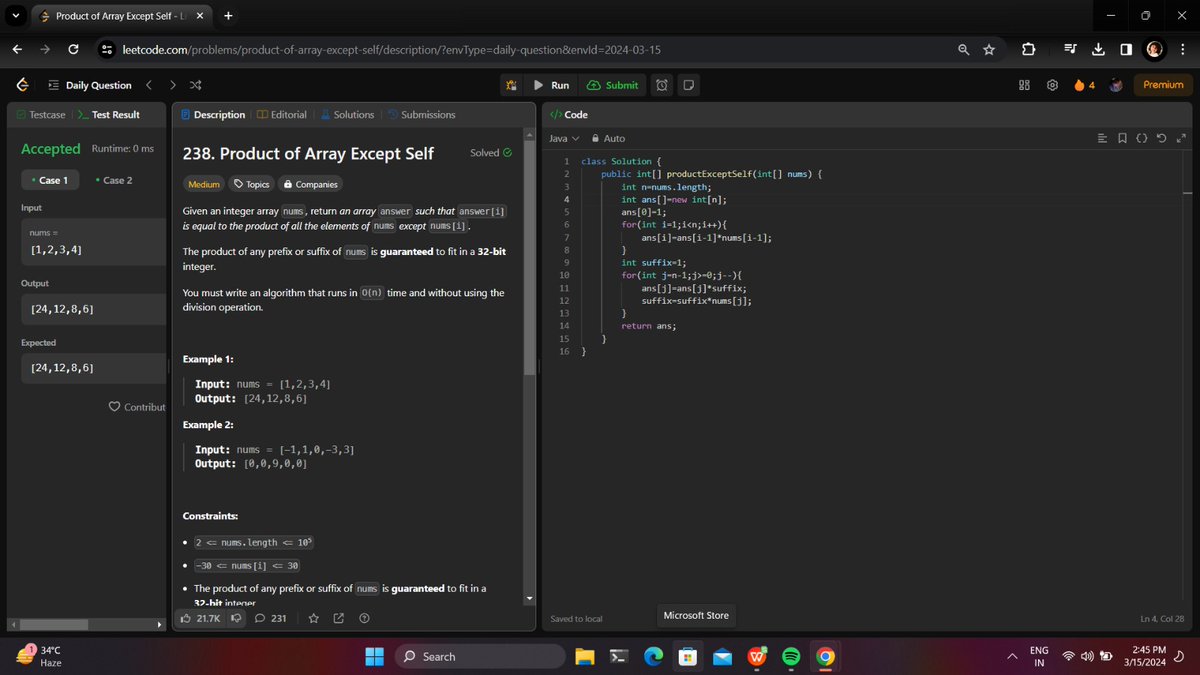Open the browser downloads icon
Image resolution: width=1200 pixels, height=675 pixels.
click(x=1097, y=50)
